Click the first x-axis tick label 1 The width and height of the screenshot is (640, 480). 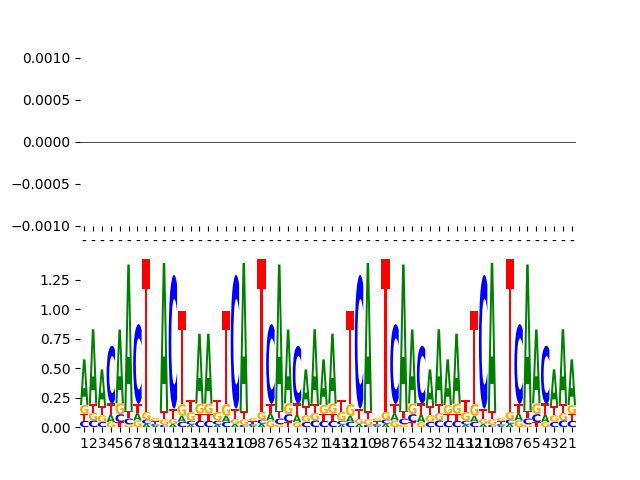(84, 443)
